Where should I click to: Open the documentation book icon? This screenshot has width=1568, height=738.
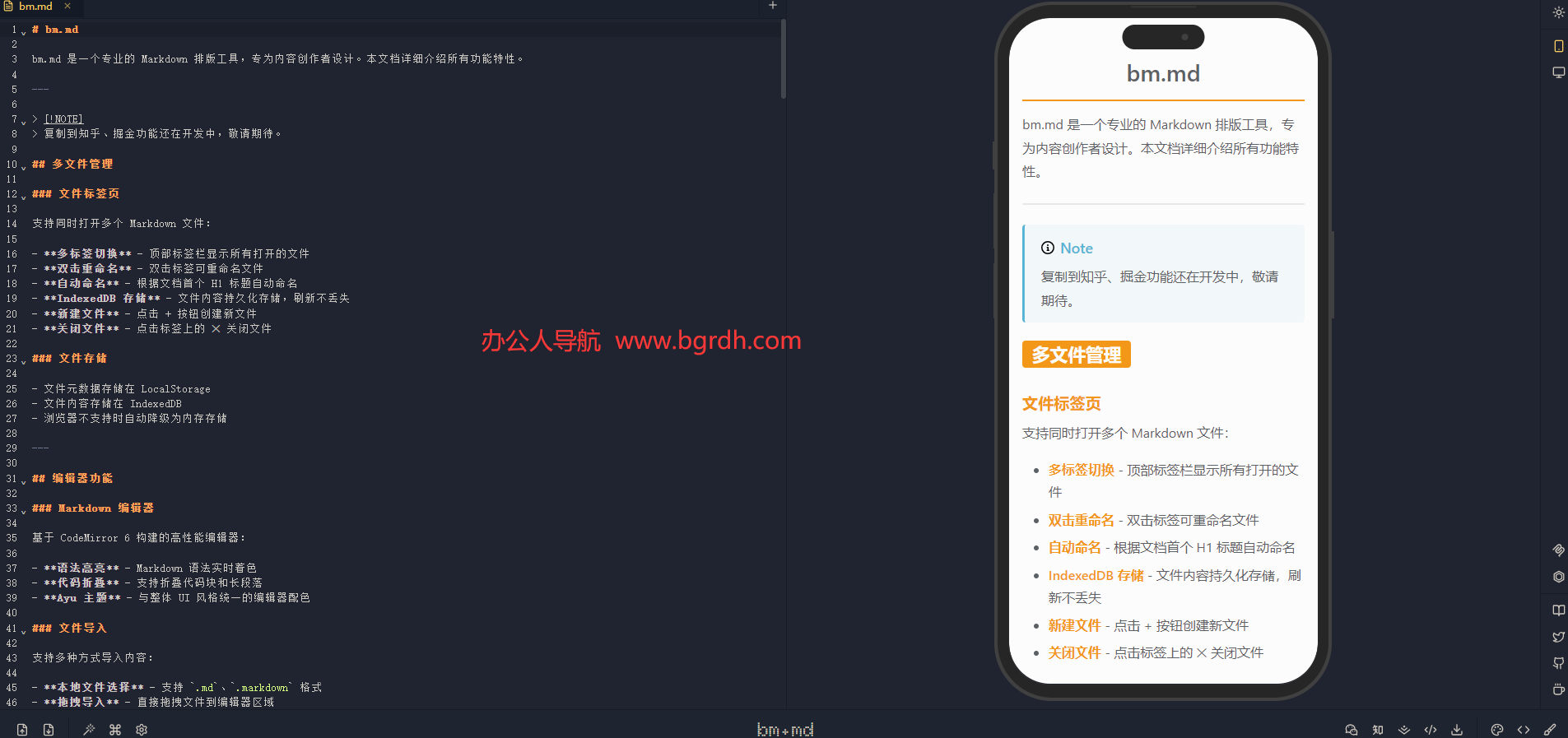1558,610
